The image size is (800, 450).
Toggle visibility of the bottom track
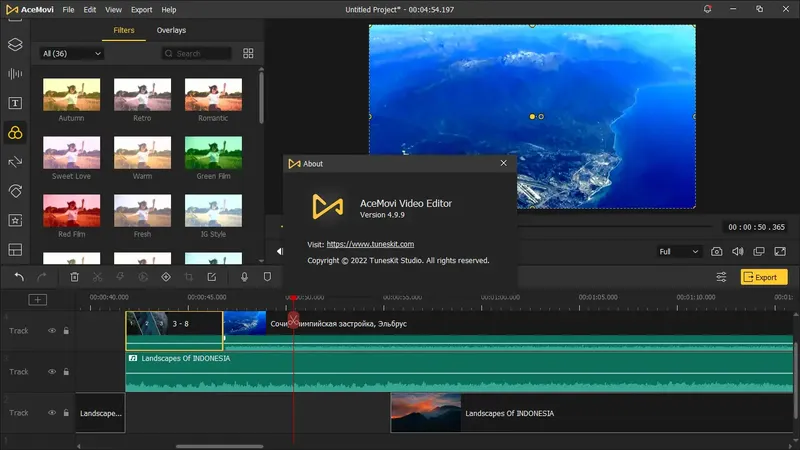[52, 412]
